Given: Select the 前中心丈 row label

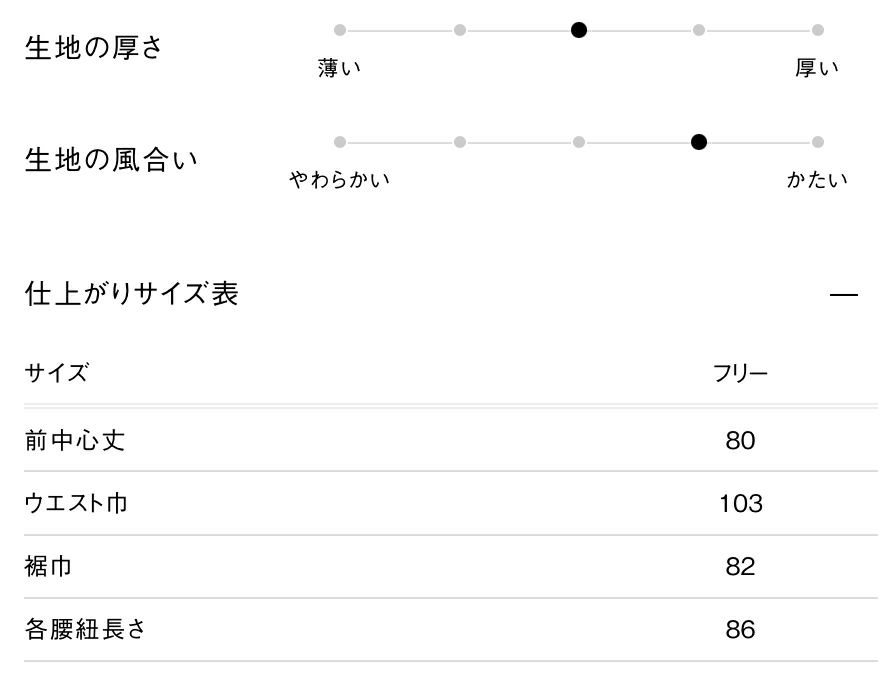Looking at the screenshot, I should point(75,440).
